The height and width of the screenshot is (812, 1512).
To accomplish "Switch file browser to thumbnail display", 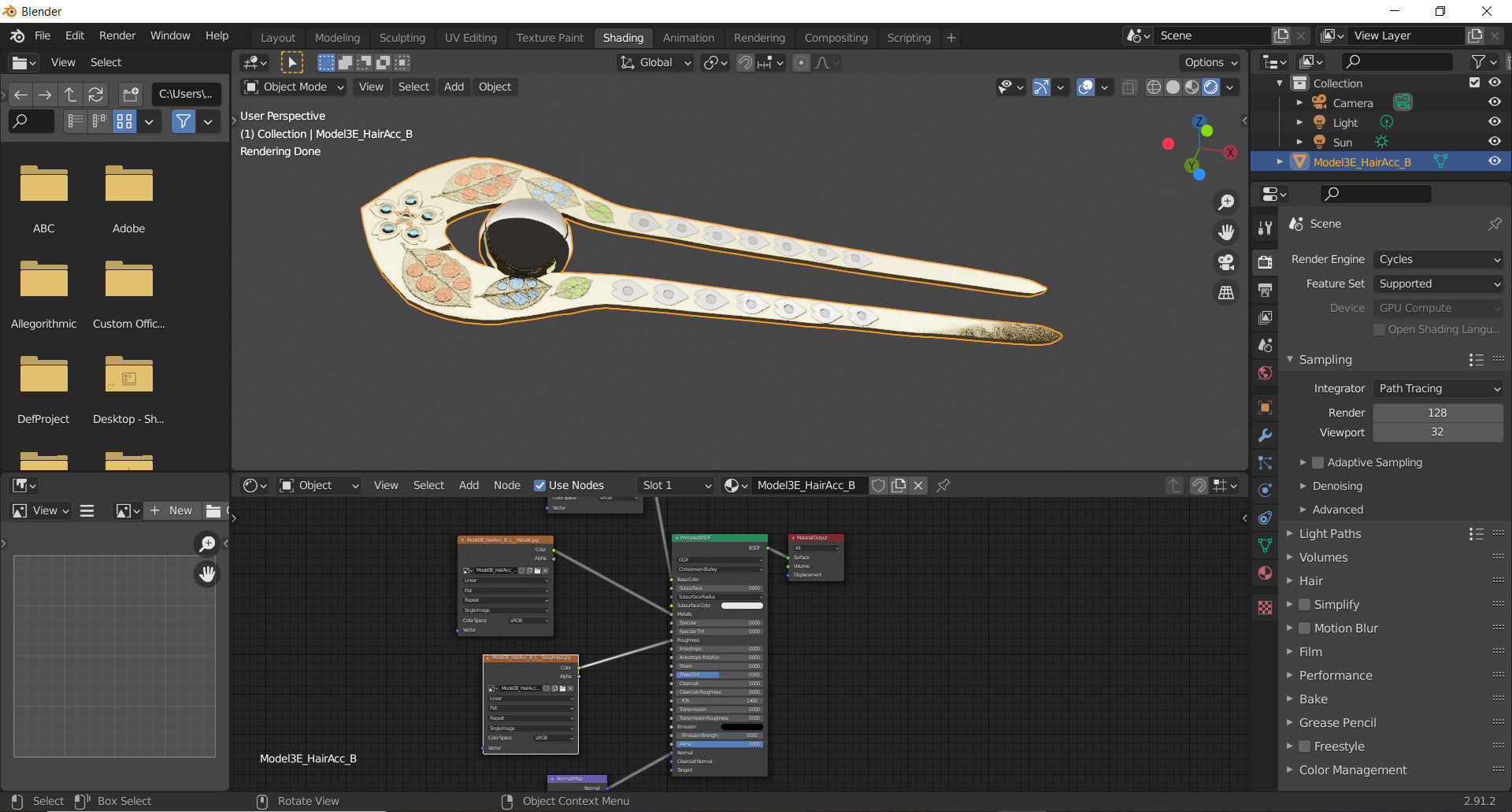I will pos(124,121).
